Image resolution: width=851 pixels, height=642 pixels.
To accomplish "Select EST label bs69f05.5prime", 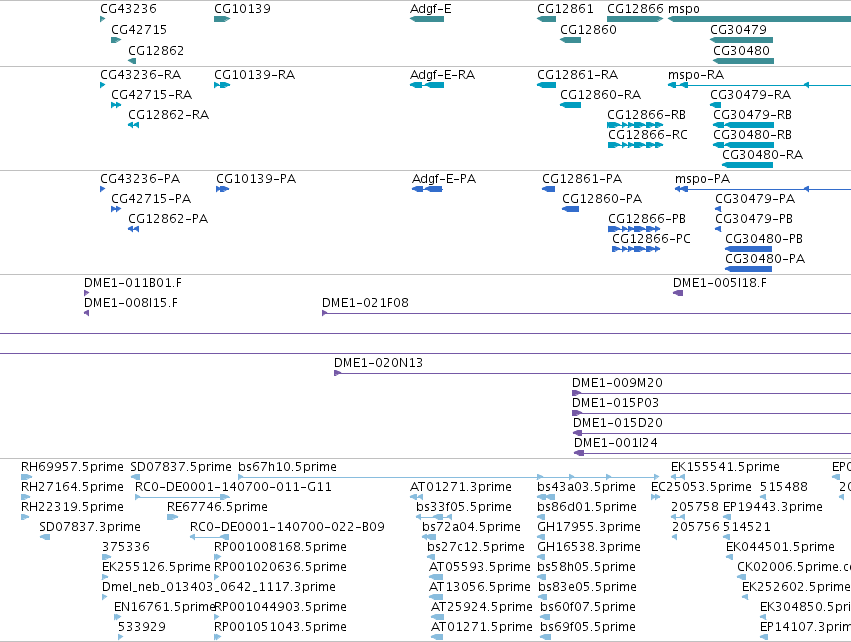I will (x=588, y=627).
